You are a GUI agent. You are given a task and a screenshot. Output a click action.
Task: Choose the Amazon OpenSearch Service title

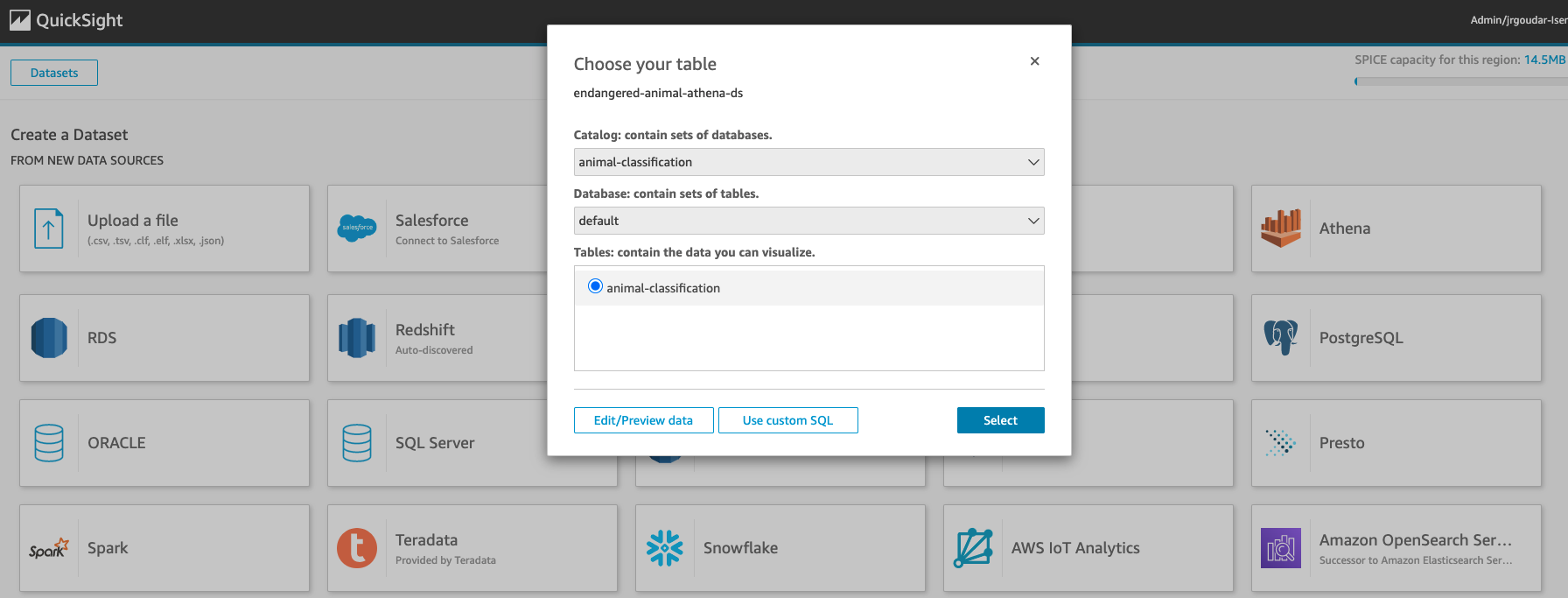coord(1416,540)
